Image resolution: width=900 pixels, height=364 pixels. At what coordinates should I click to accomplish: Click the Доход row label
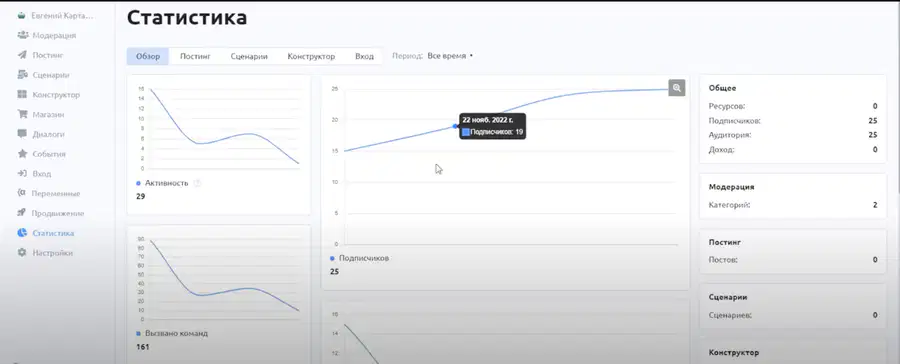tap(721, 149)
